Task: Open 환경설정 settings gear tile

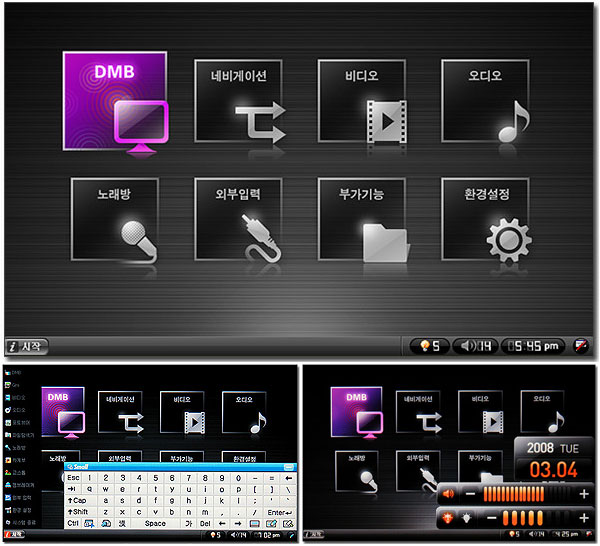Action: click(485, 220)
